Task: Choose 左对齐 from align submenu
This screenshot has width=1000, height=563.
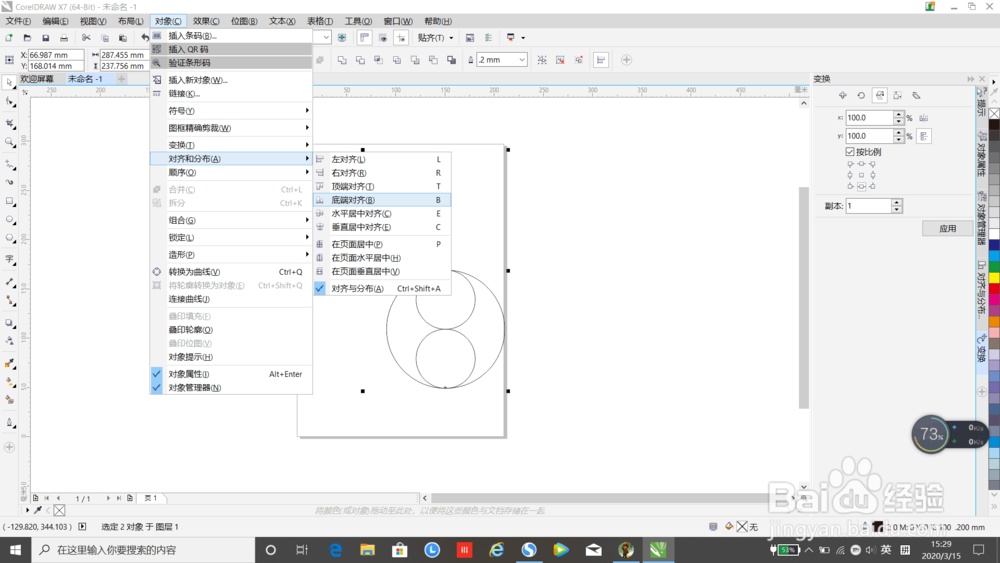Action: click(x=382, y=159)
